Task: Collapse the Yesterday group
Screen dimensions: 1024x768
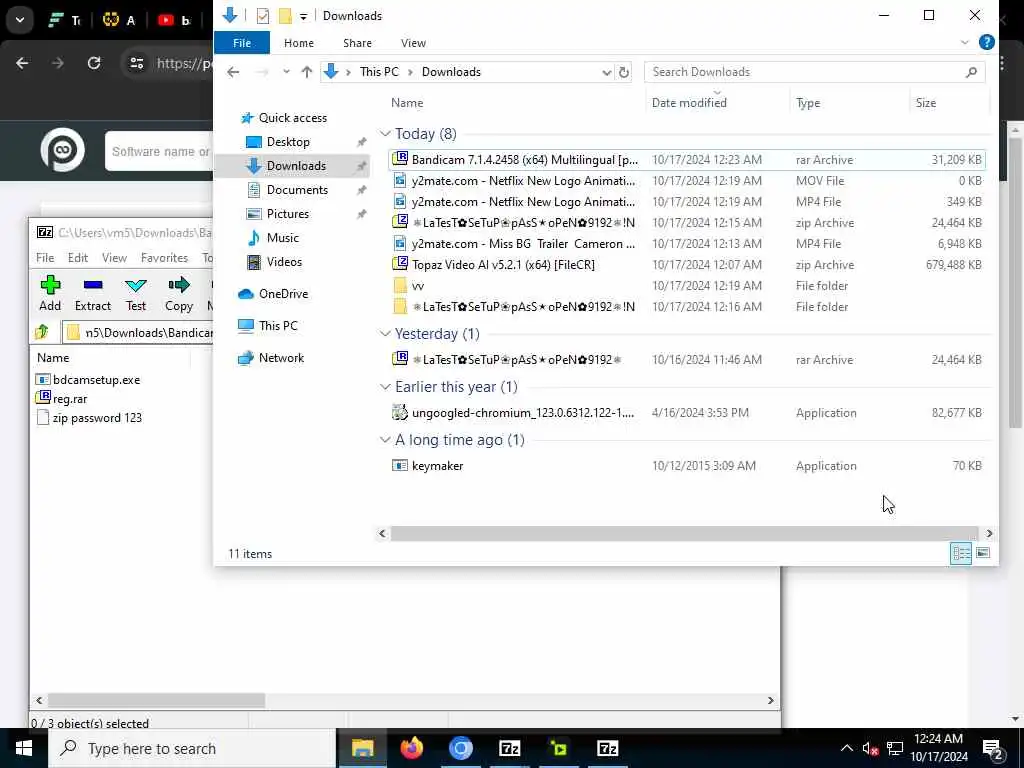Action: click(385, 334)
